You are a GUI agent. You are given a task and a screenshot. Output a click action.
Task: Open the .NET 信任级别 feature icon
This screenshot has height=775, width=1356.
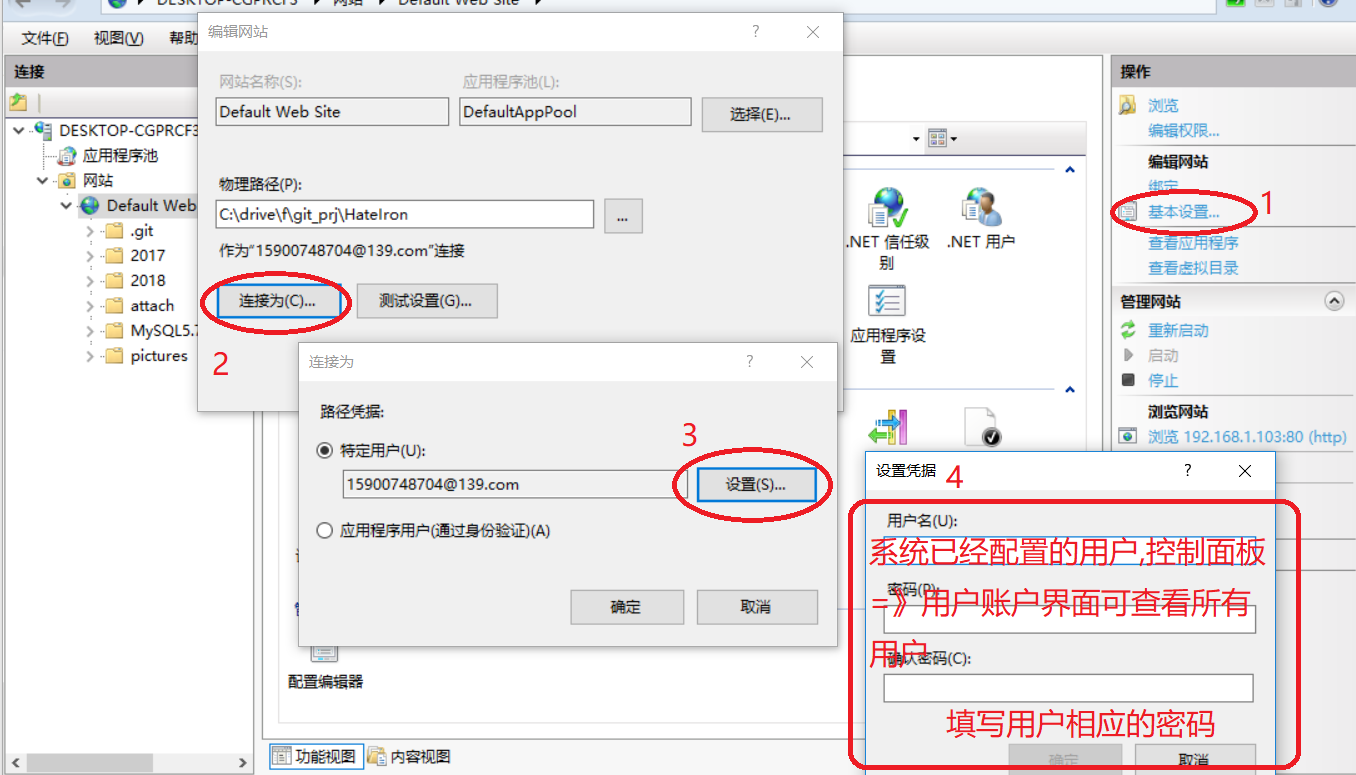coord(887,209)
